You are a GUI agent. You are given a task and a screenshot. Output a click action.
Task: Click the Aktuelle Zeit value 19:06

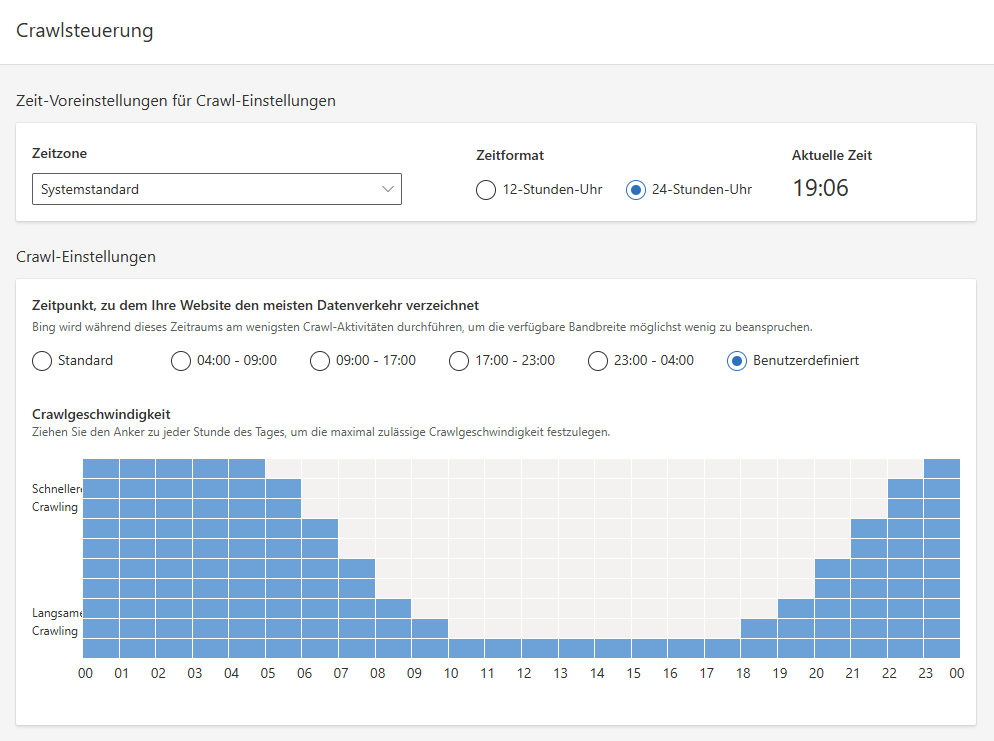tap(820, 188)
